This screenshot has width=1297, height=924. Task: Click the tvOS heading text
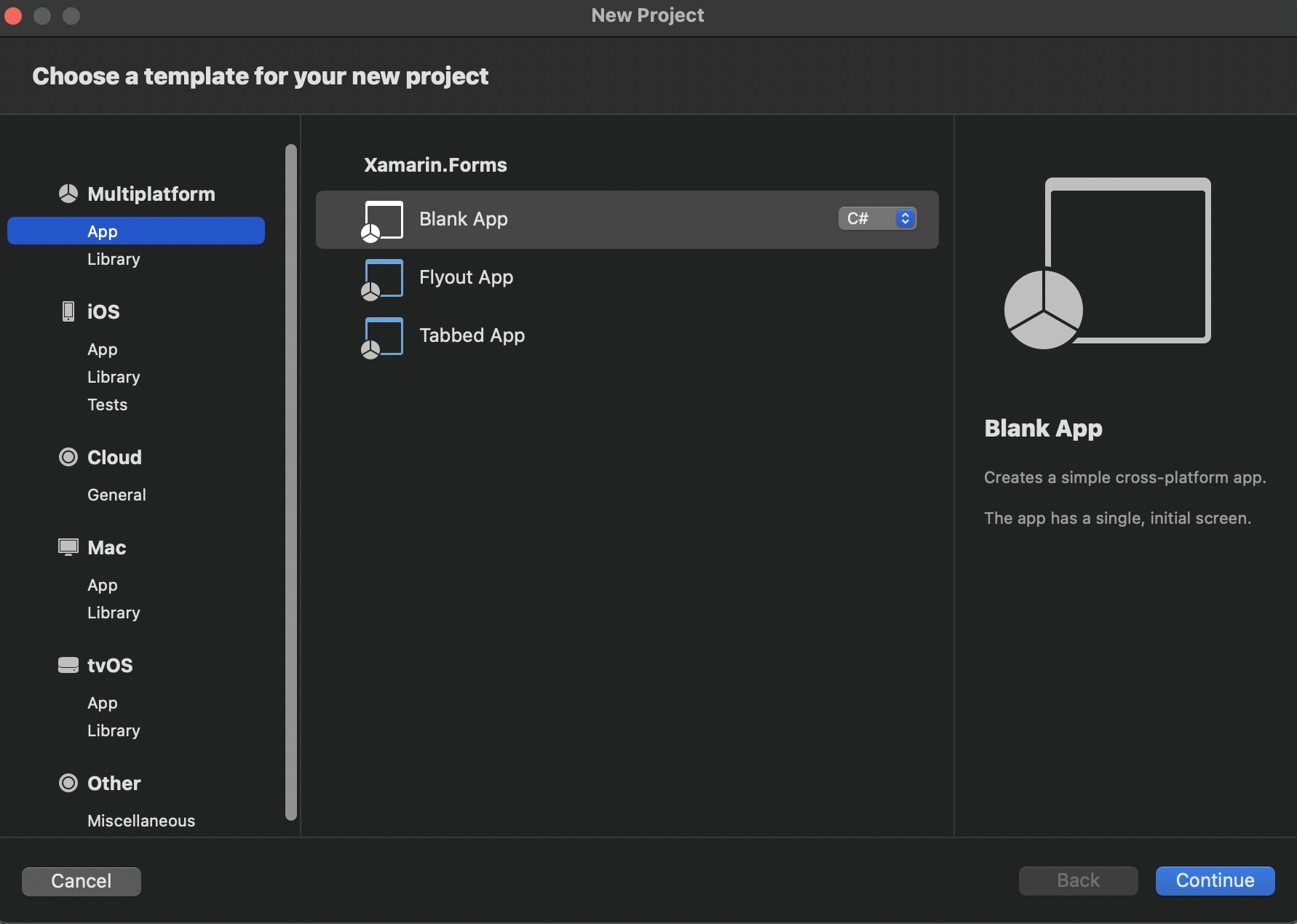(x=110, y=665)
